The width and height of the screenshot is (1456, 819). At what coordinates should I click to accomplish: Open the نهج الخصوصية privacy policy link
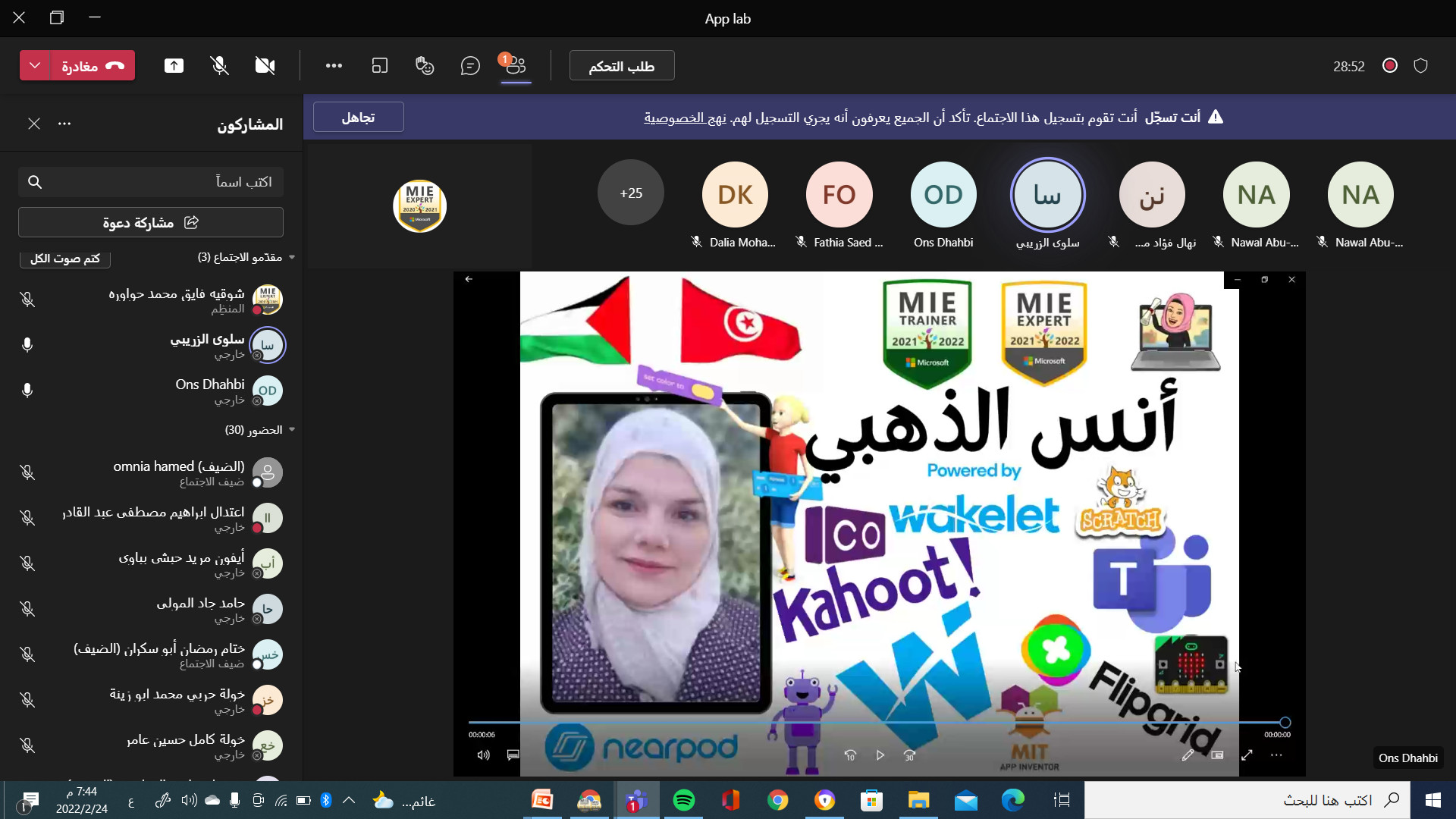click(685, 118)
